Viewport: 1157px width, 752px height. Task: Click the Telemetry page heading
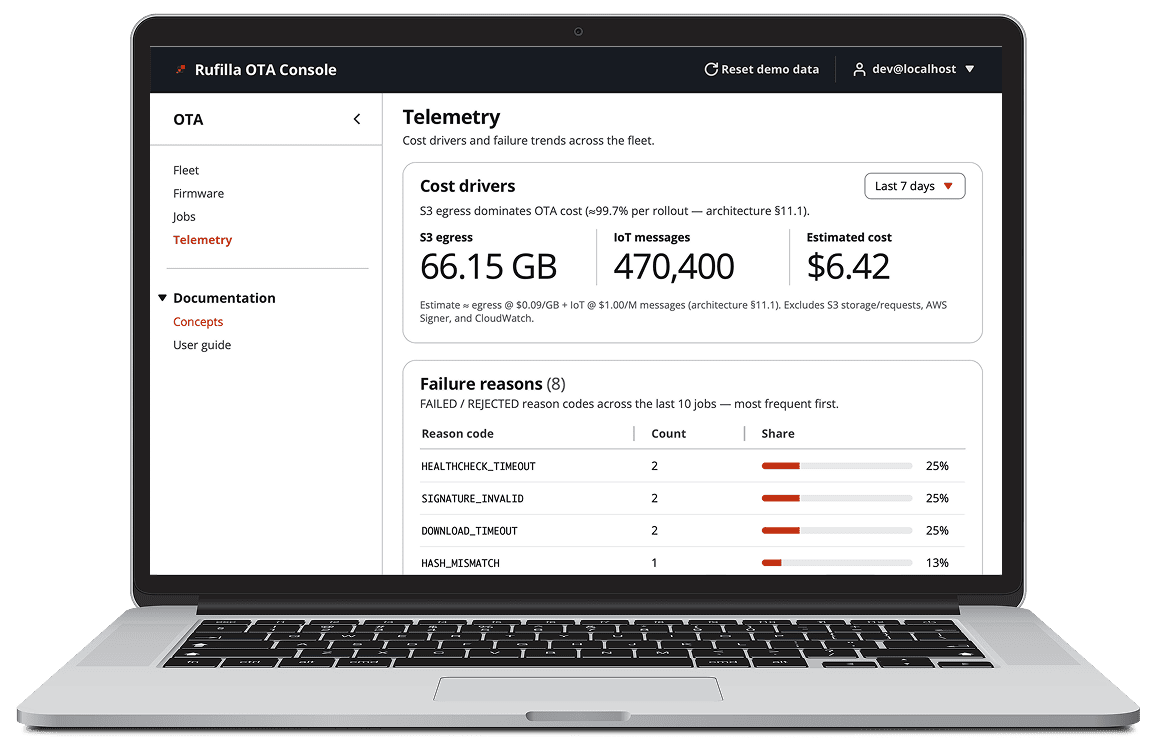point(452,117)
